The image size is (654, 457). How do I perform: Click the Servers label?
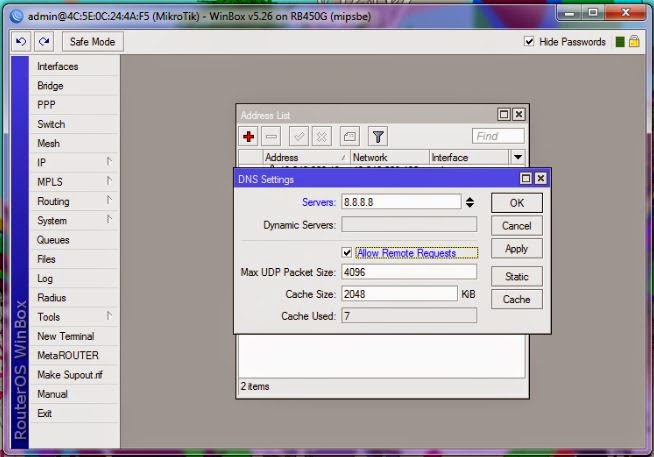(319, 202)
